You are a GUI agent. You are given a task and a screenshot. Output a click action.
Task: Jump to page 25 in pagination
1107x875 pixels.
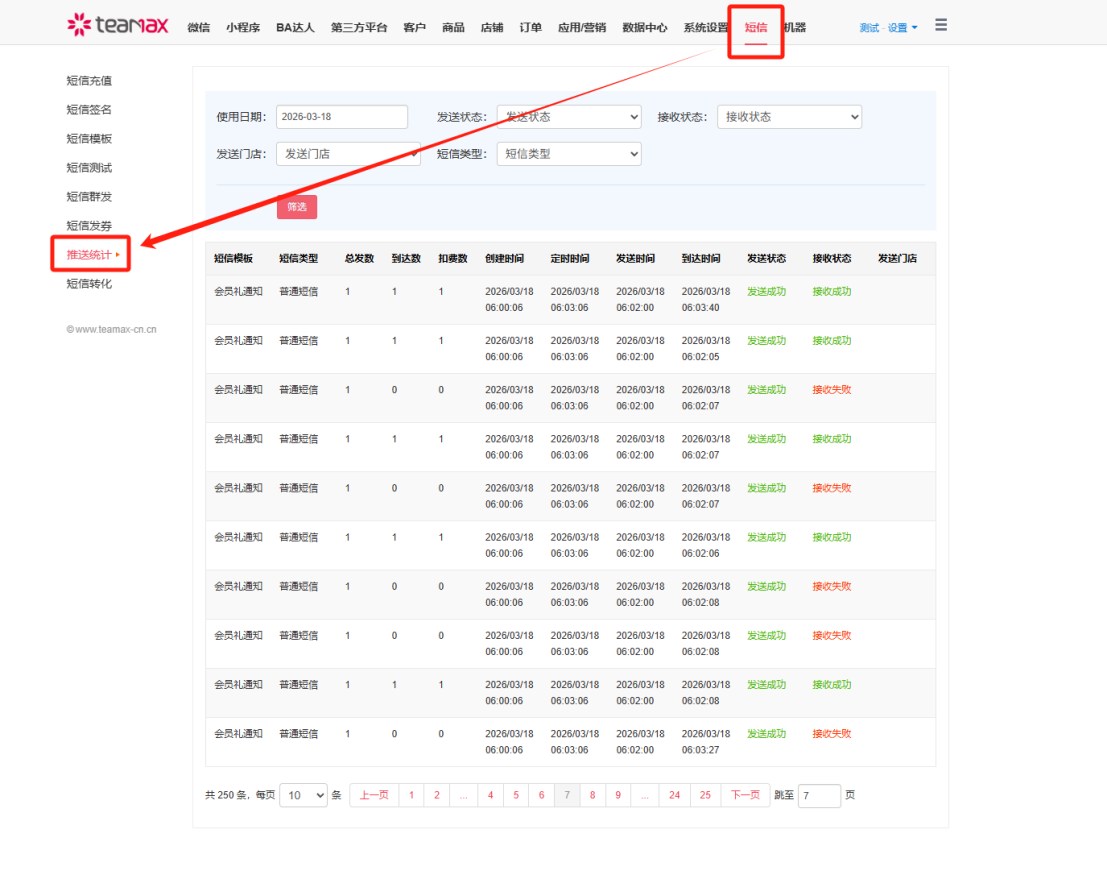pos(705,795)
